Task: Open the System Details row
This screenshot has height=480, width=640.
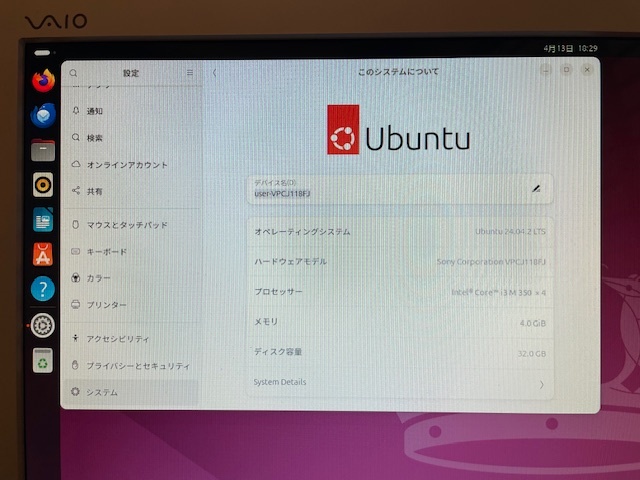Action: pyautogui.click(x=400, y=384)
